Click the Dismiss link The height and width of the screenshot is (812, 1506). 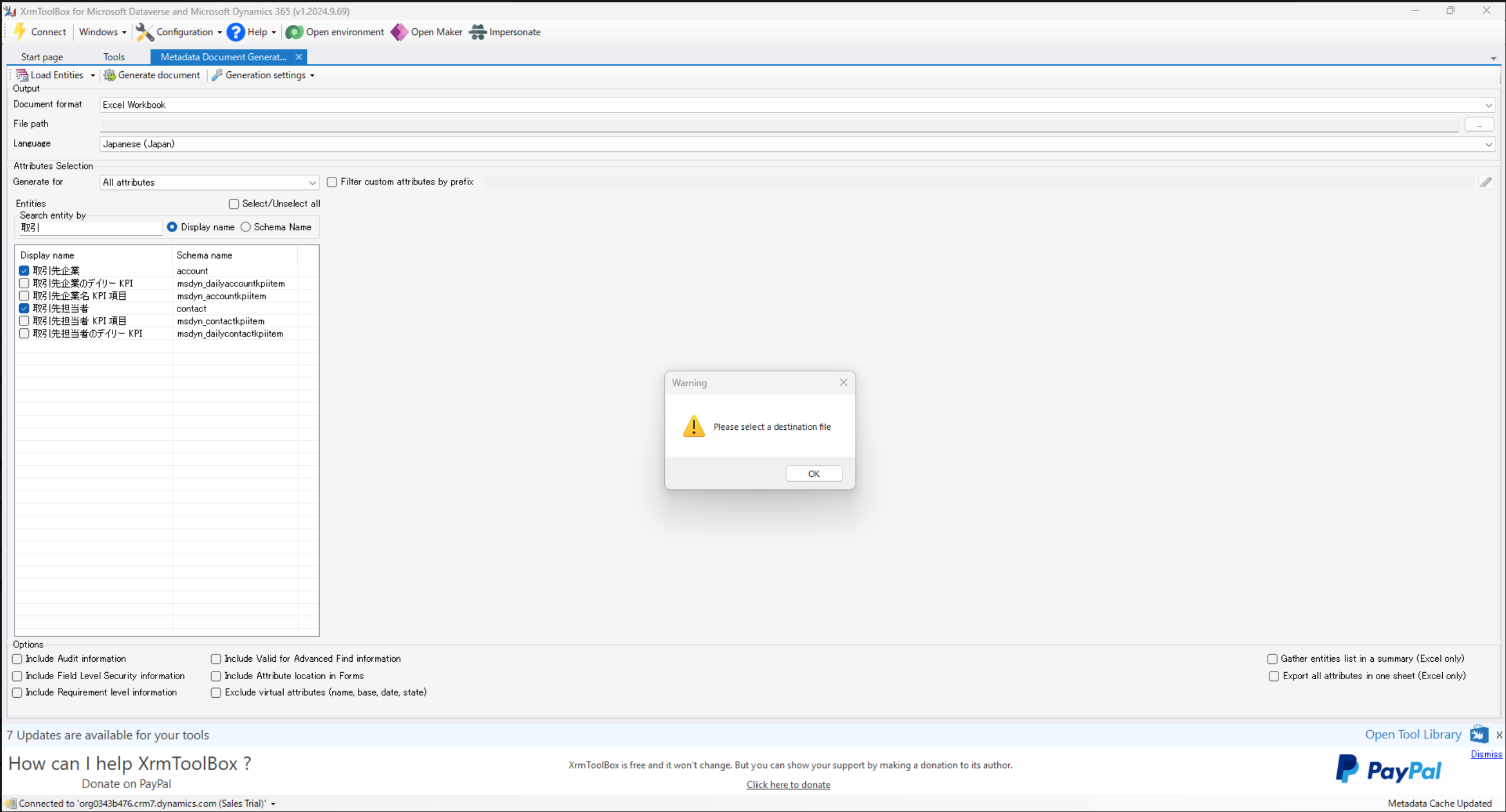(1486, 754)
